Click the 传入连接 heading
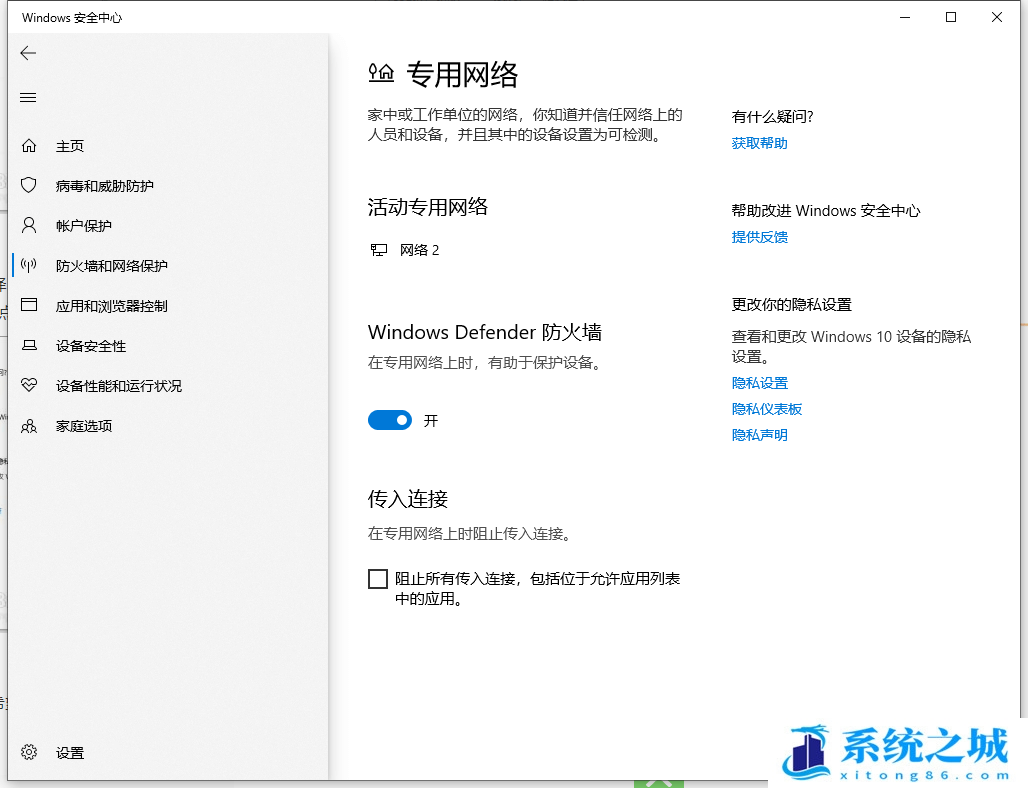 407,499
